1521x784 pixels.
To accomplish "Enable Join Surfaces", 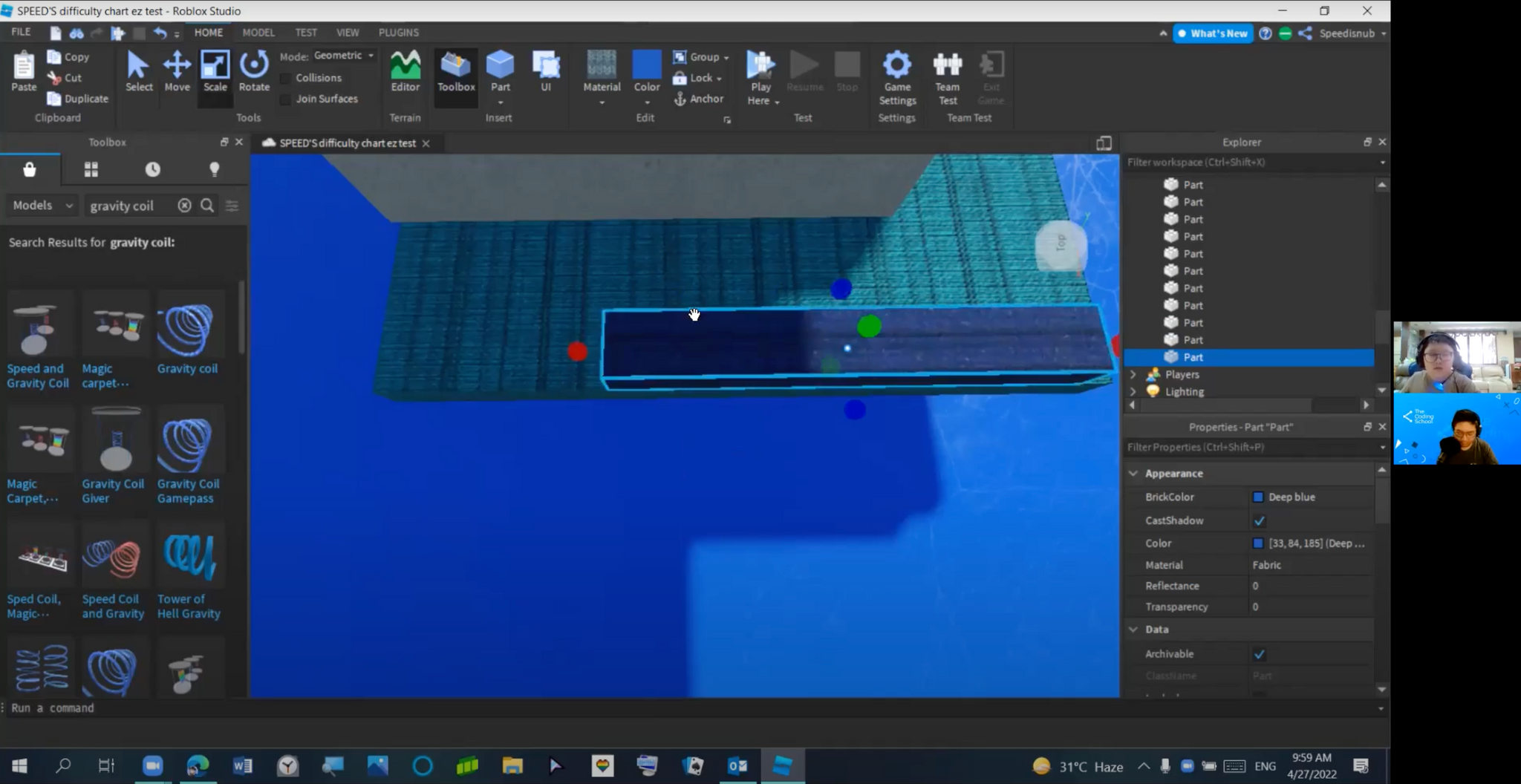I will click(x=286, y=98).
